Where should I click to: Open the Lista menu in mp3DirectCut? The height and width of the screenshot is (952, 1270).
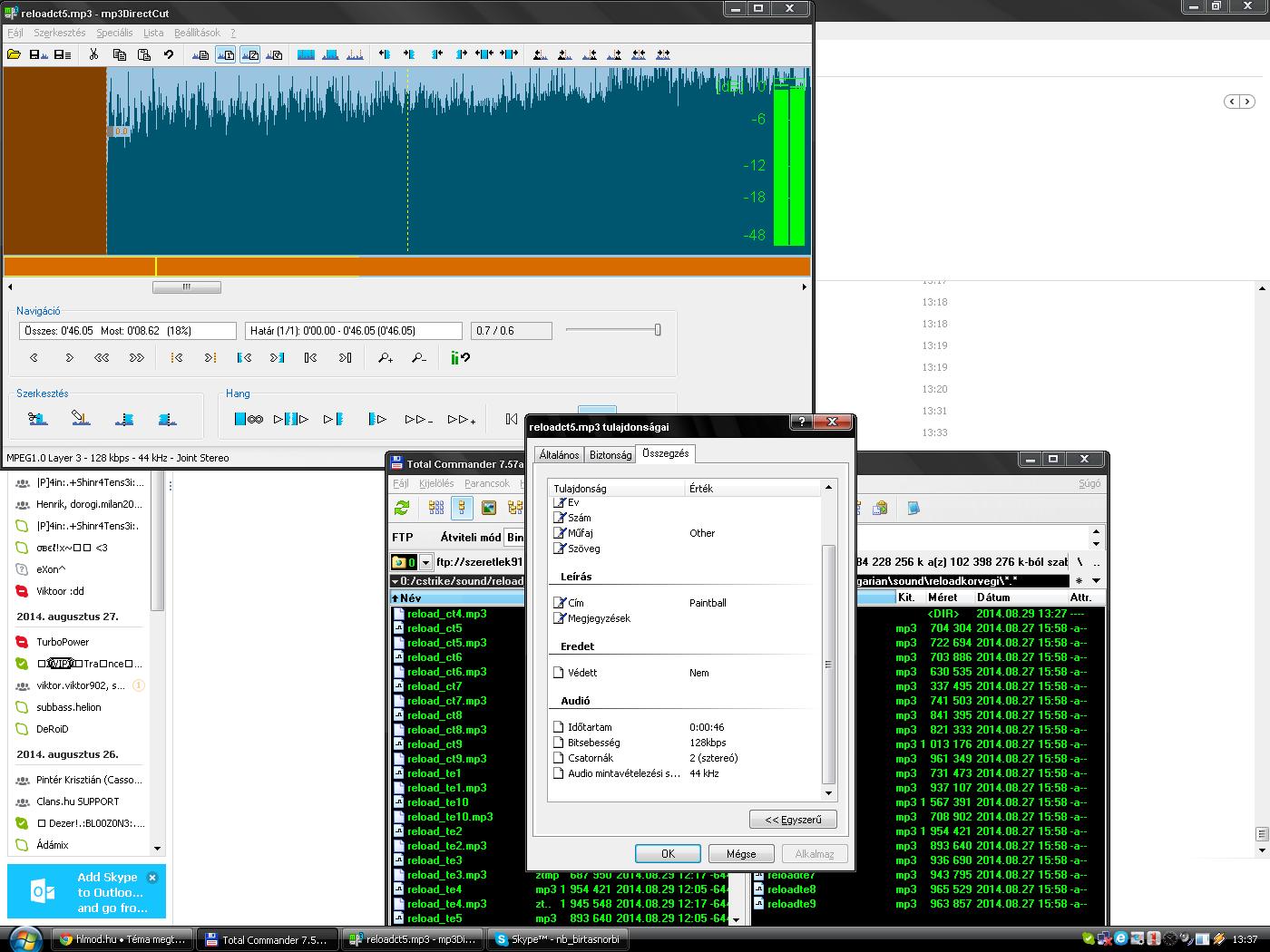click(153, 33)
